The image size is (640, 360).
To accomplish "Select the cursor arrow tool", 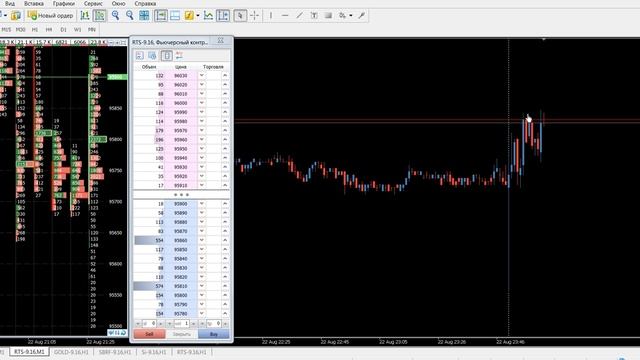I will point(240,16).
